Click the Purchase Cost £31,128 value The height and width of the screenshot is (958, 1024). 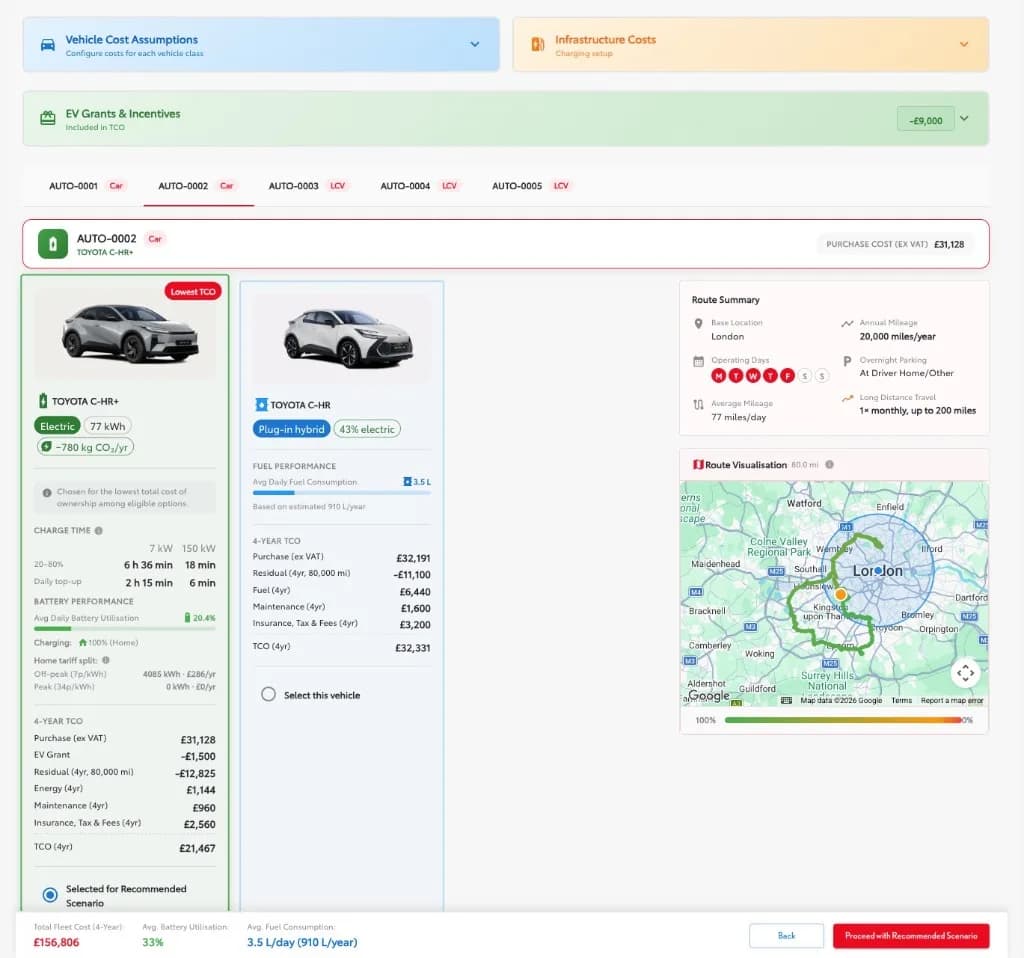(949, 244)
